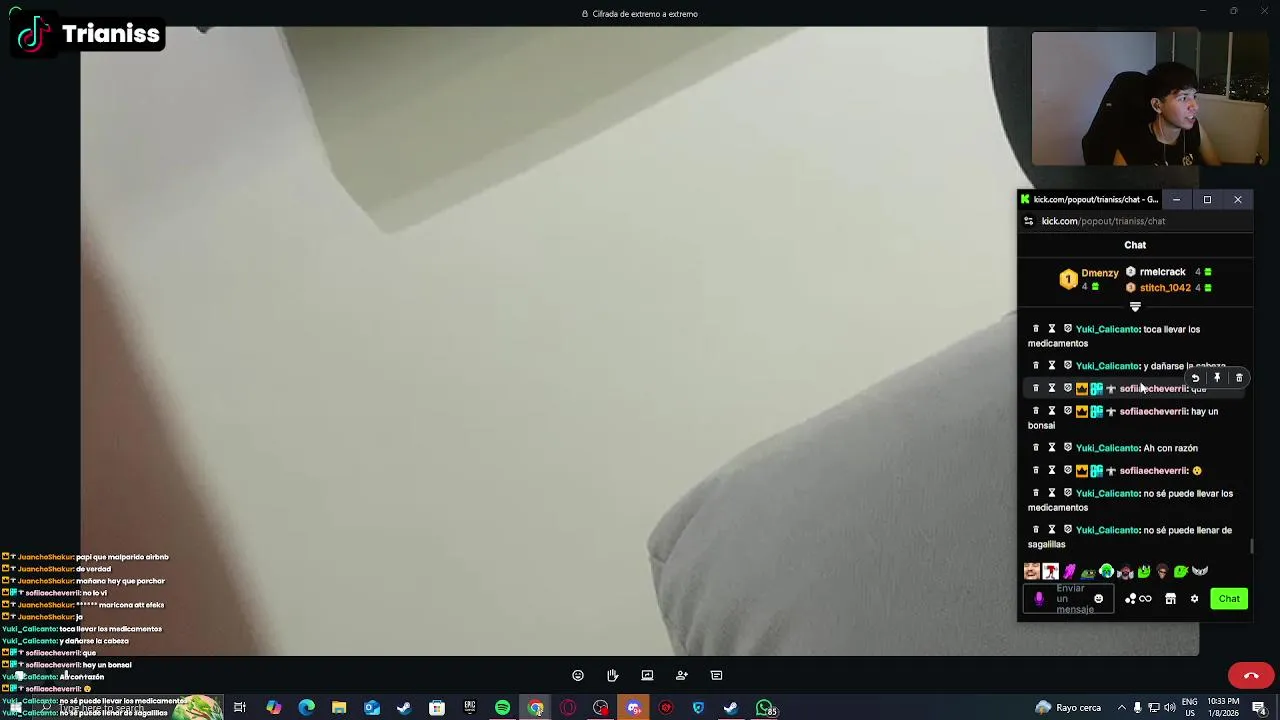This screenshot has height=720, width=1280.
Task: Click Yuki_Calicanto username on 'Ah con razón'
Action: tap(1107, 448)
